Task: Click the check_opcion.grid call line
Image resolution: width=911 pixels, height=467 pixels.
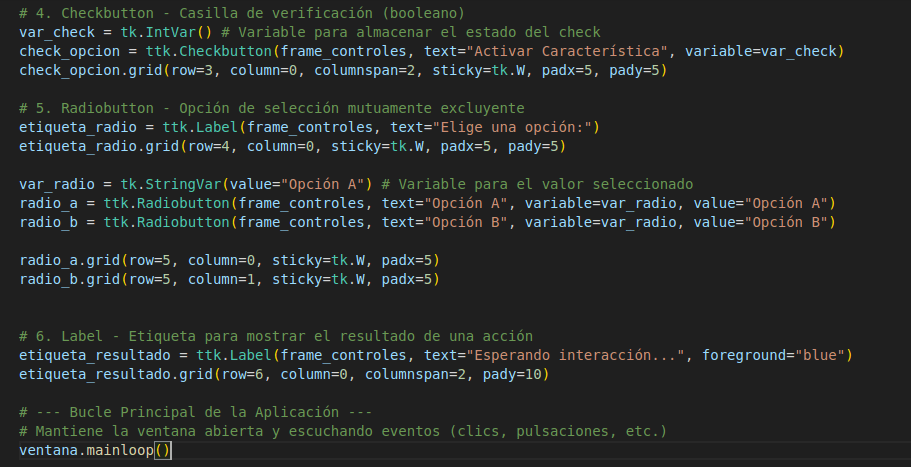Action: pyautogui.click(x=340, y=70)
